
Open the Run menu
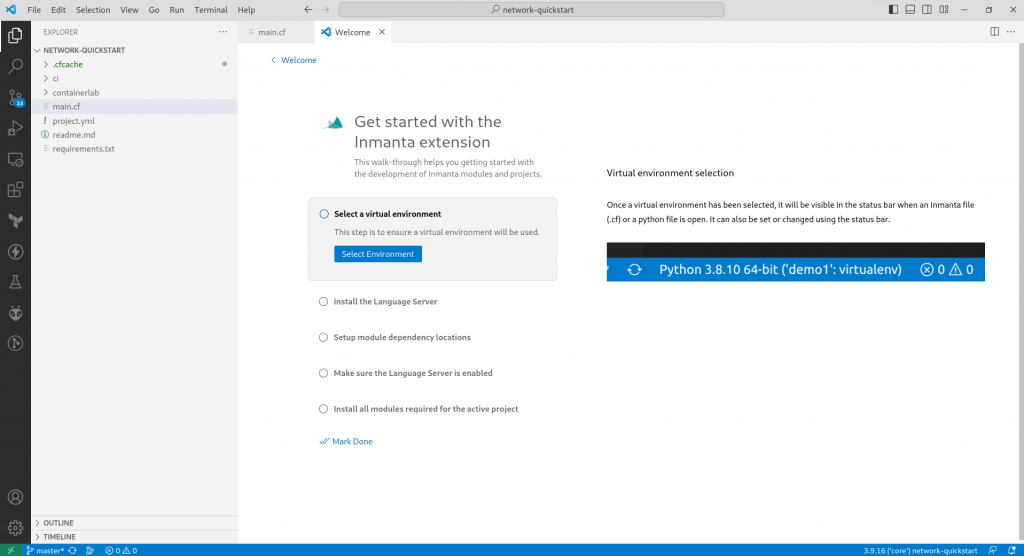point(176,10)
